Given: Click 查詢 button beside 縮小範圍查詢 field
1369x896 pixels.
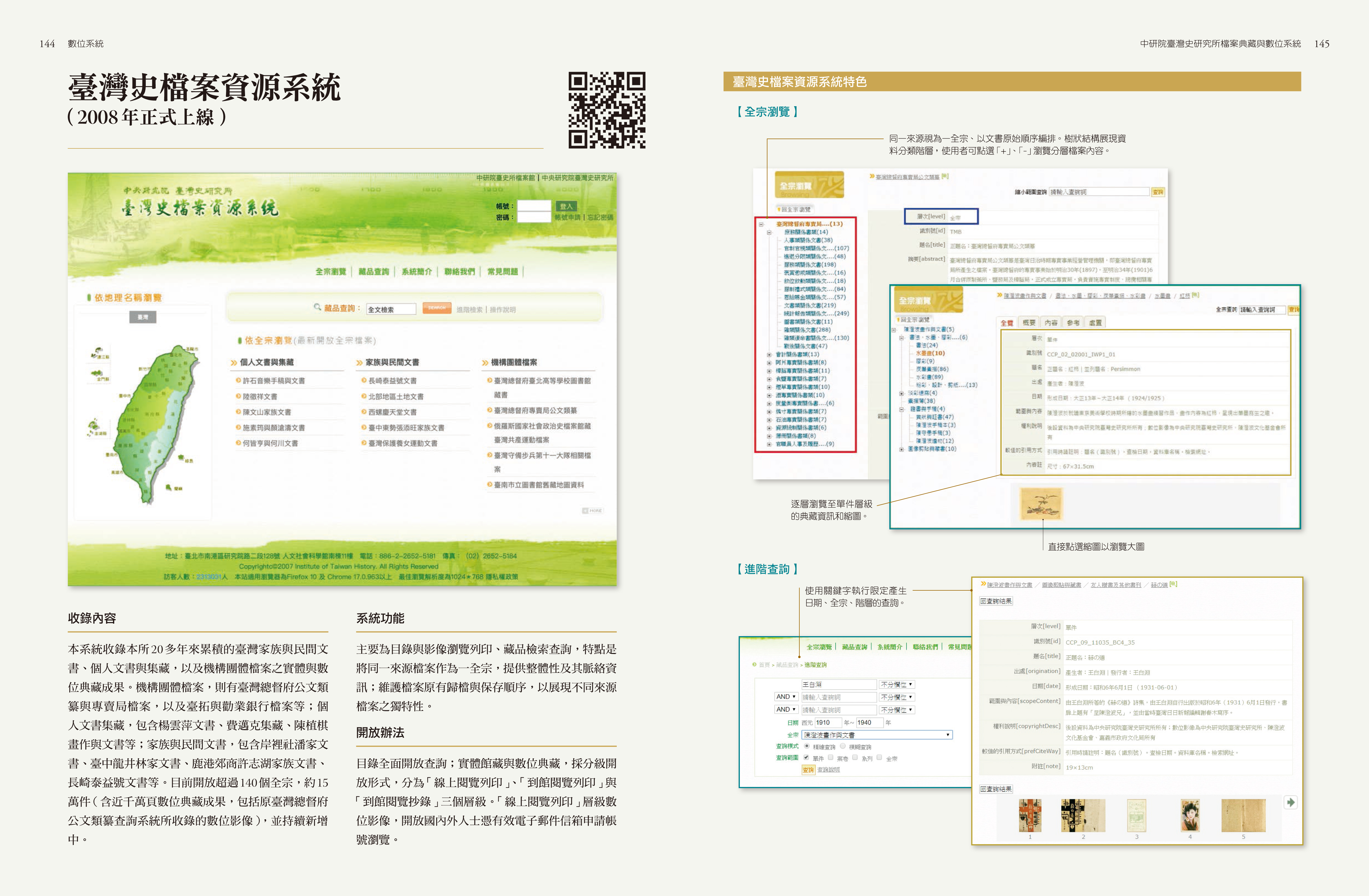Looking at the screenshot, I should click(1158, 191).
